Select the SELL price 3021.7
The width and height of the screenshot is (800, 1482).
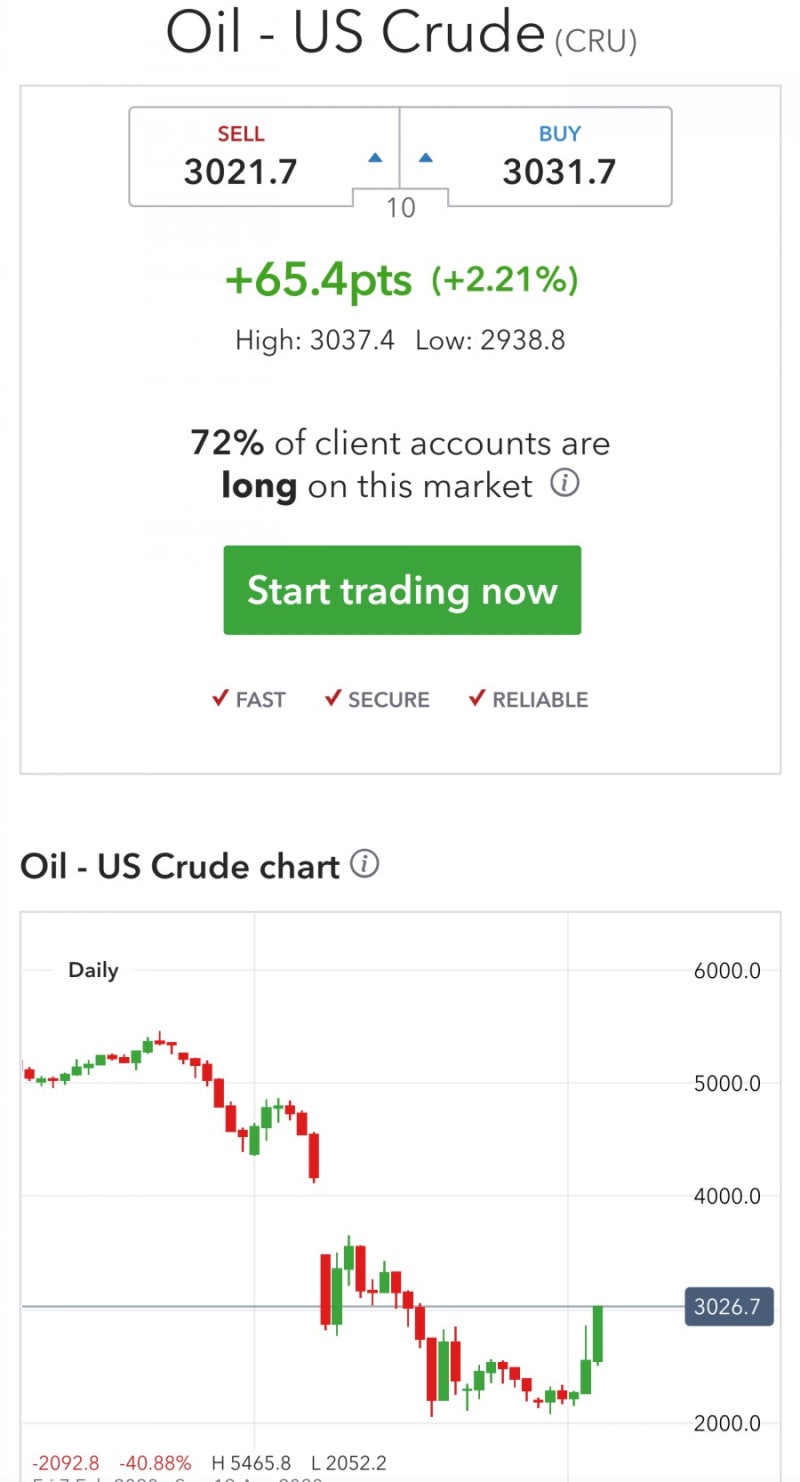click(241, 172)
